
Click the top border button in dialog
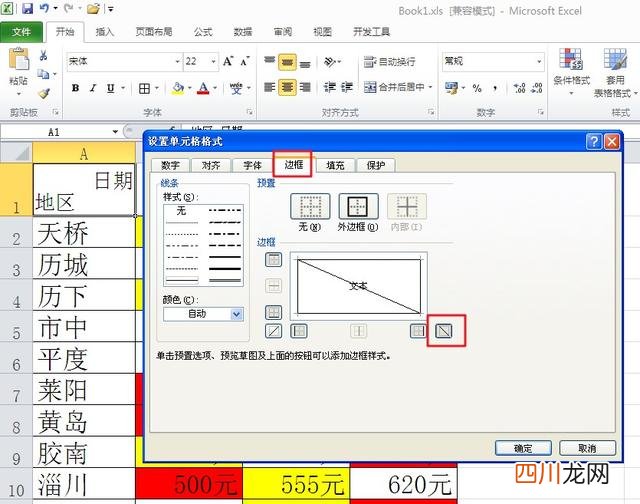pos(273,259)
